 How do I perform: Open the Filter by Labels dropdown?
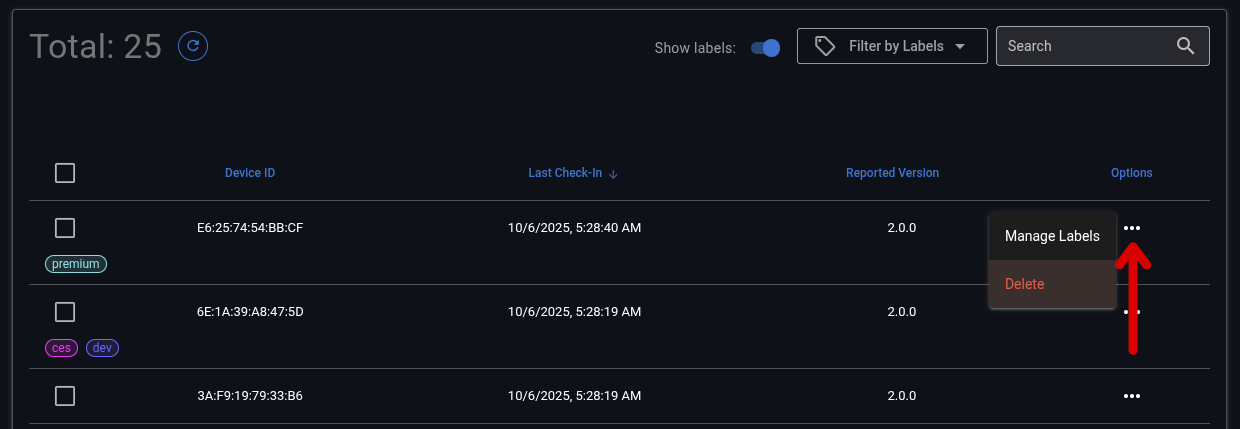pos(892,46)
